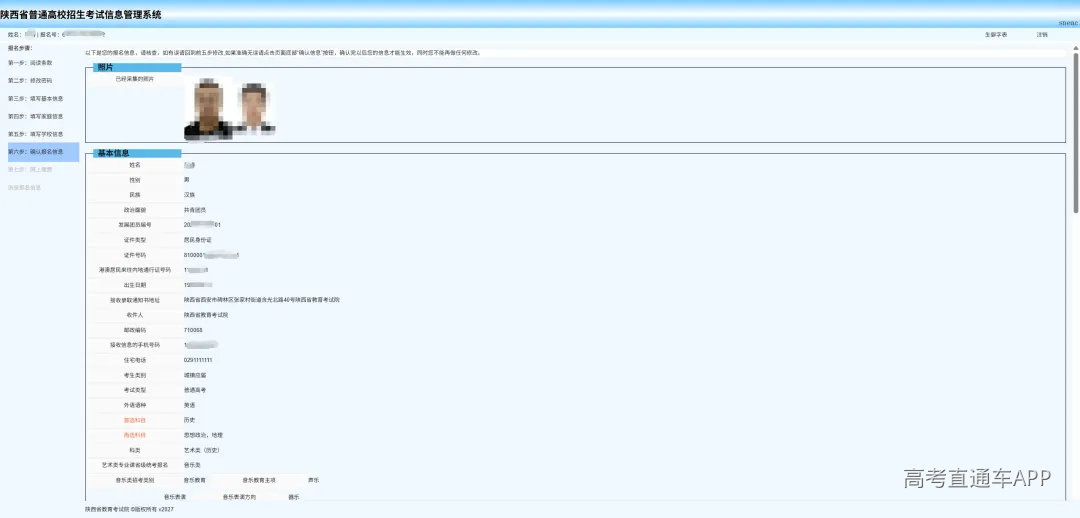Image resolution: width=1080 pixels, height=518 pixels.
Task: Open 第五步 填写学校信息 step
Action: pos(36,134)
